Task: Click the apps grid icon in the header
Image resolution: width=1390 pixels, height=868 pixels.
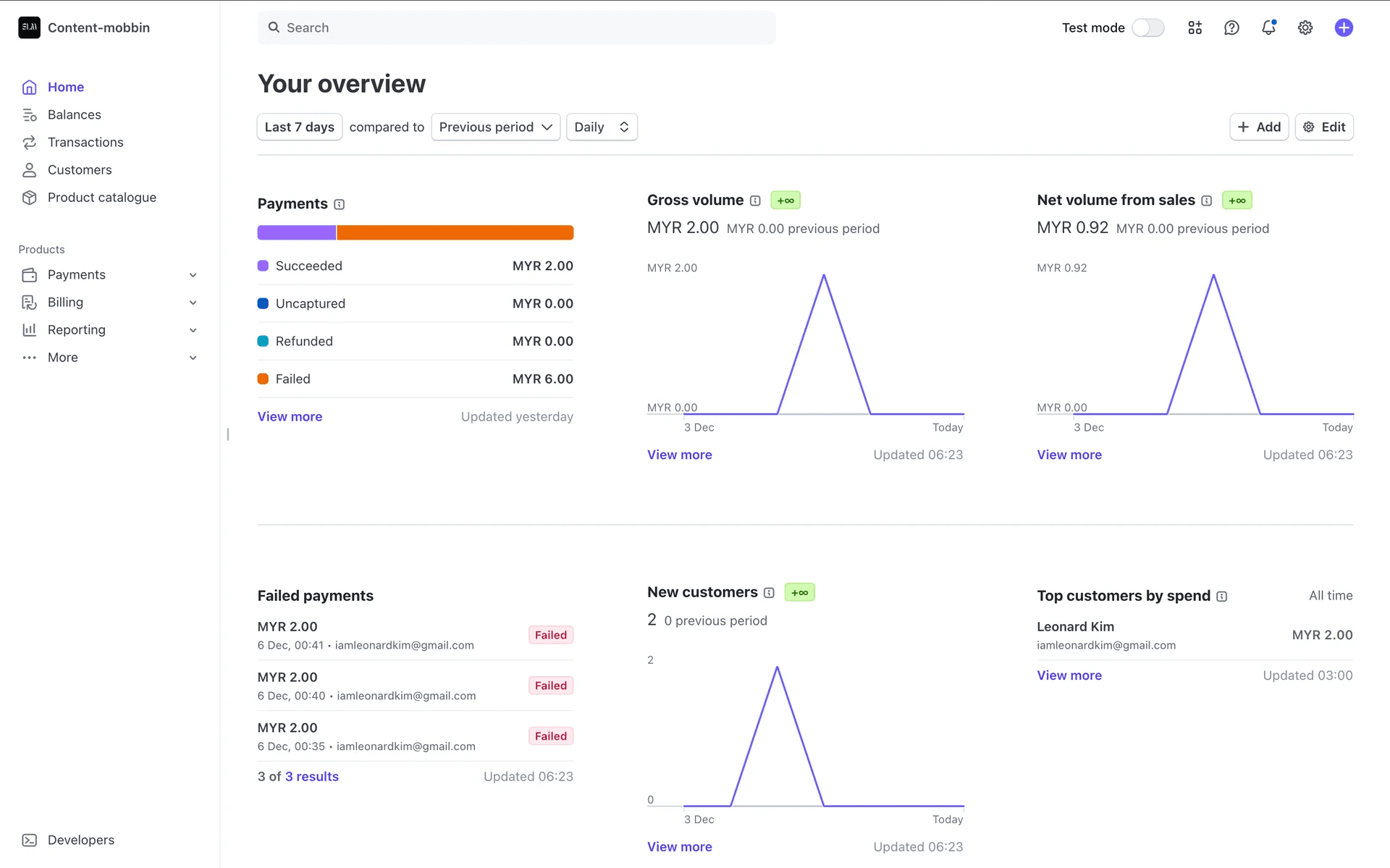Action: pyautogui.click(x=1195, y=28)
